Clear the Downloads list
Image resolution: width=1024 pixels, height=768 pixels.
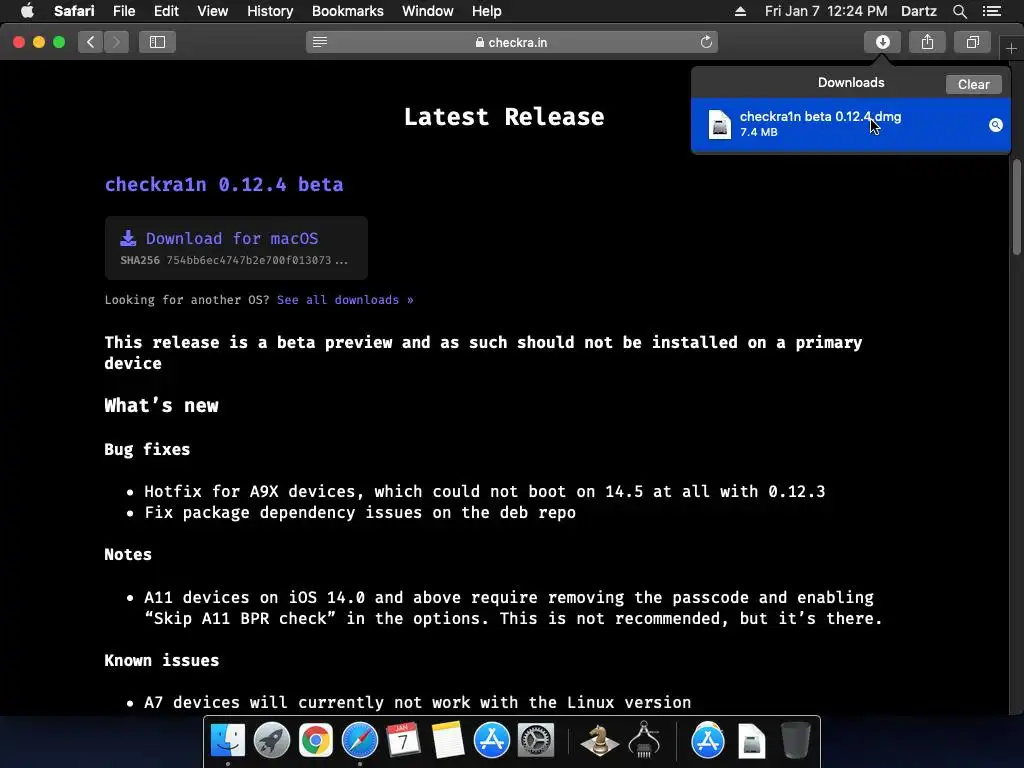[973, 84]
